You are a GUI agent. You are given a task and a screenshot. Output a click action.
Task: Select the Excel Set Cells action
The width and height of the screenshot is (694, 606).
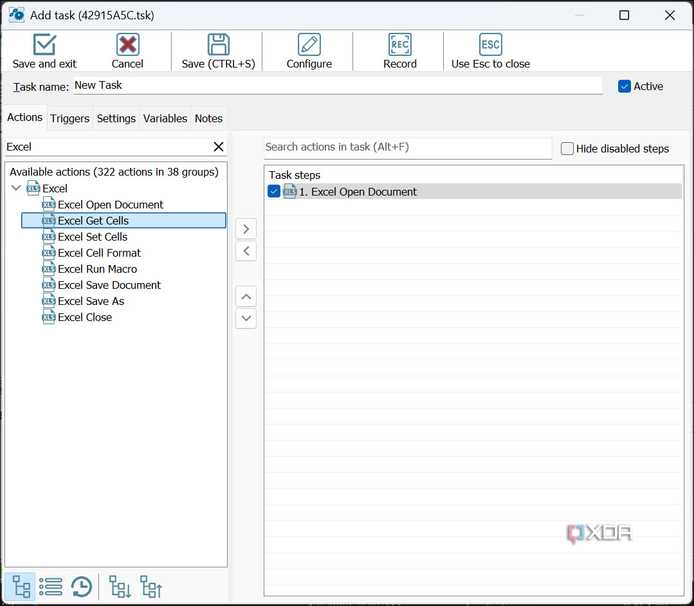[x=93, y=237]
